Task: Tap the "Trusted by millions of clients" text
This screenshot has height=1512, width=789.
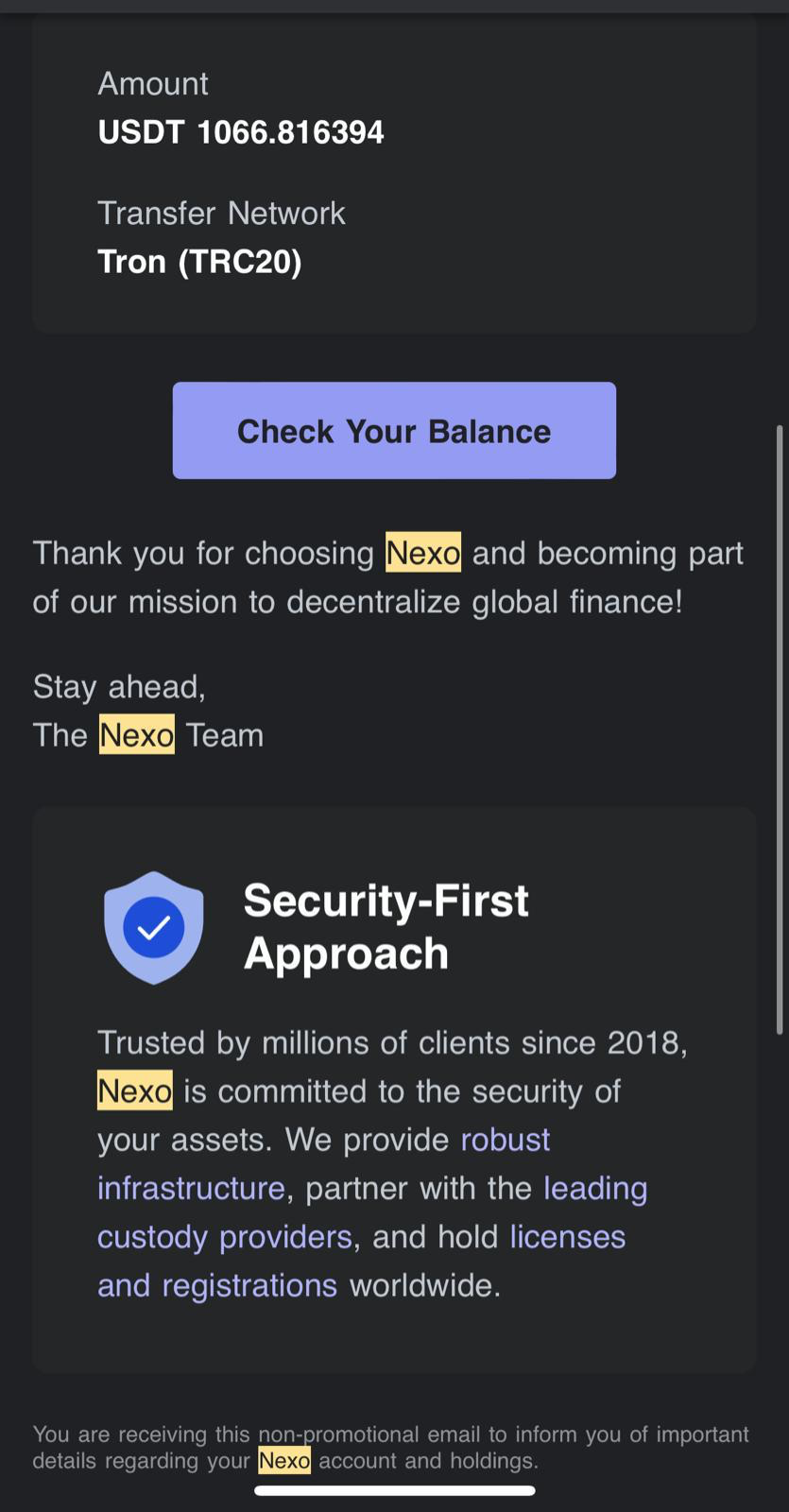Action: [x=392, y=1042]
